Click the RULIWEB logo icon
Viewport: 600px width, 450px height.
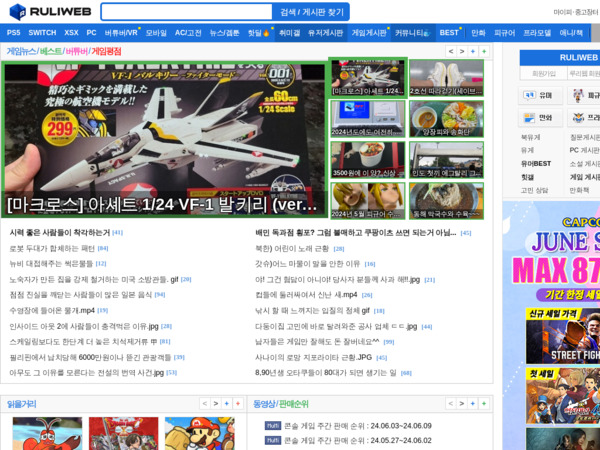[17, 12]
